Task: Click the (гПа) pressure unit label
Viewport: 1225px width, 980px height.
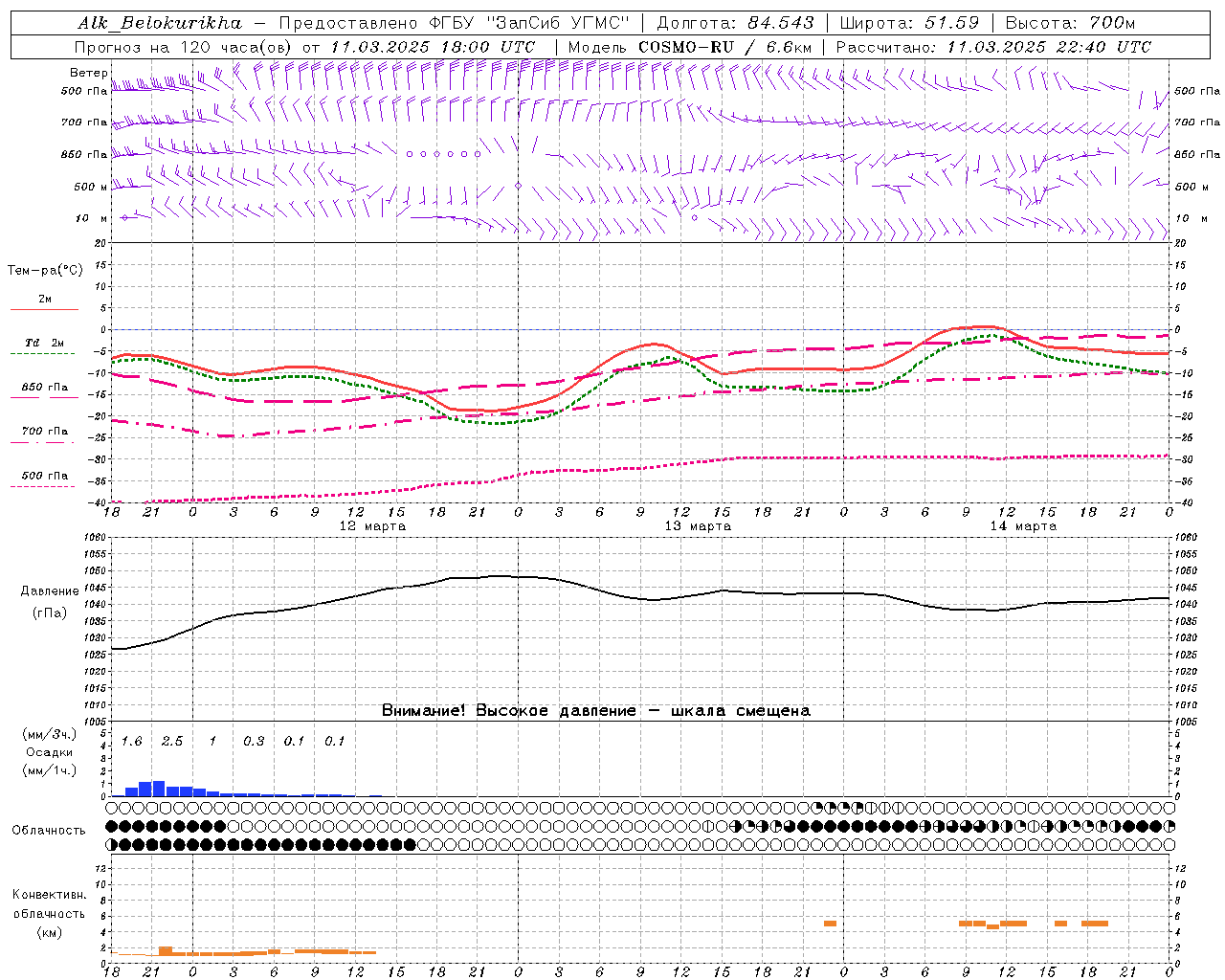Action: (50, 613)
